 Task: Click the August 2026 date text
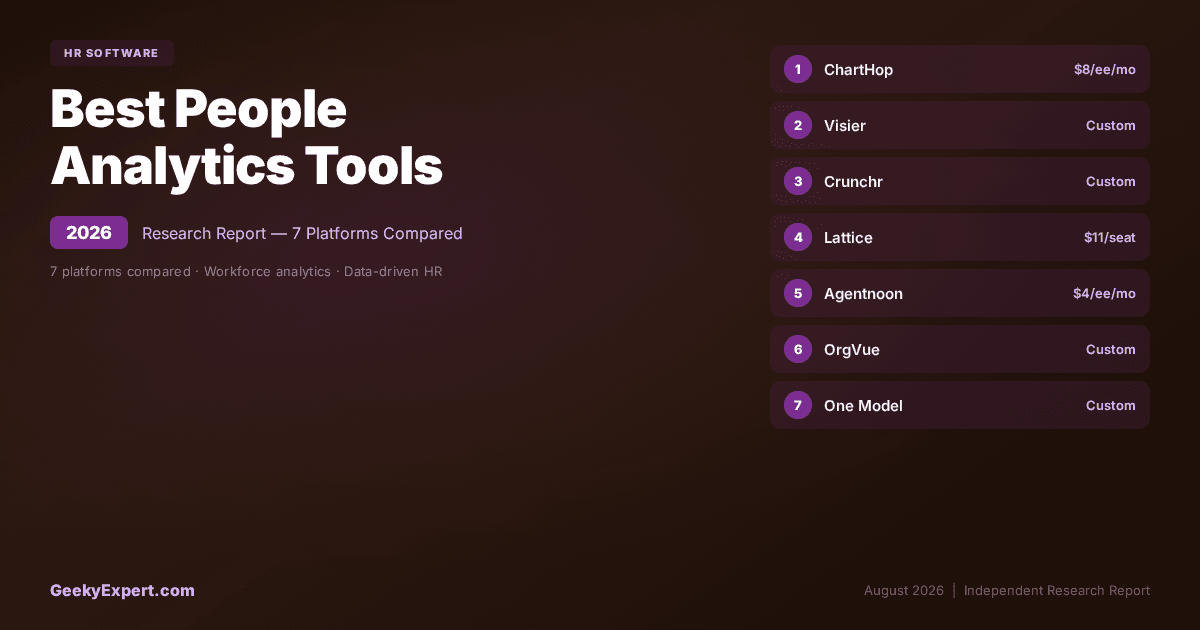[904, 590]
